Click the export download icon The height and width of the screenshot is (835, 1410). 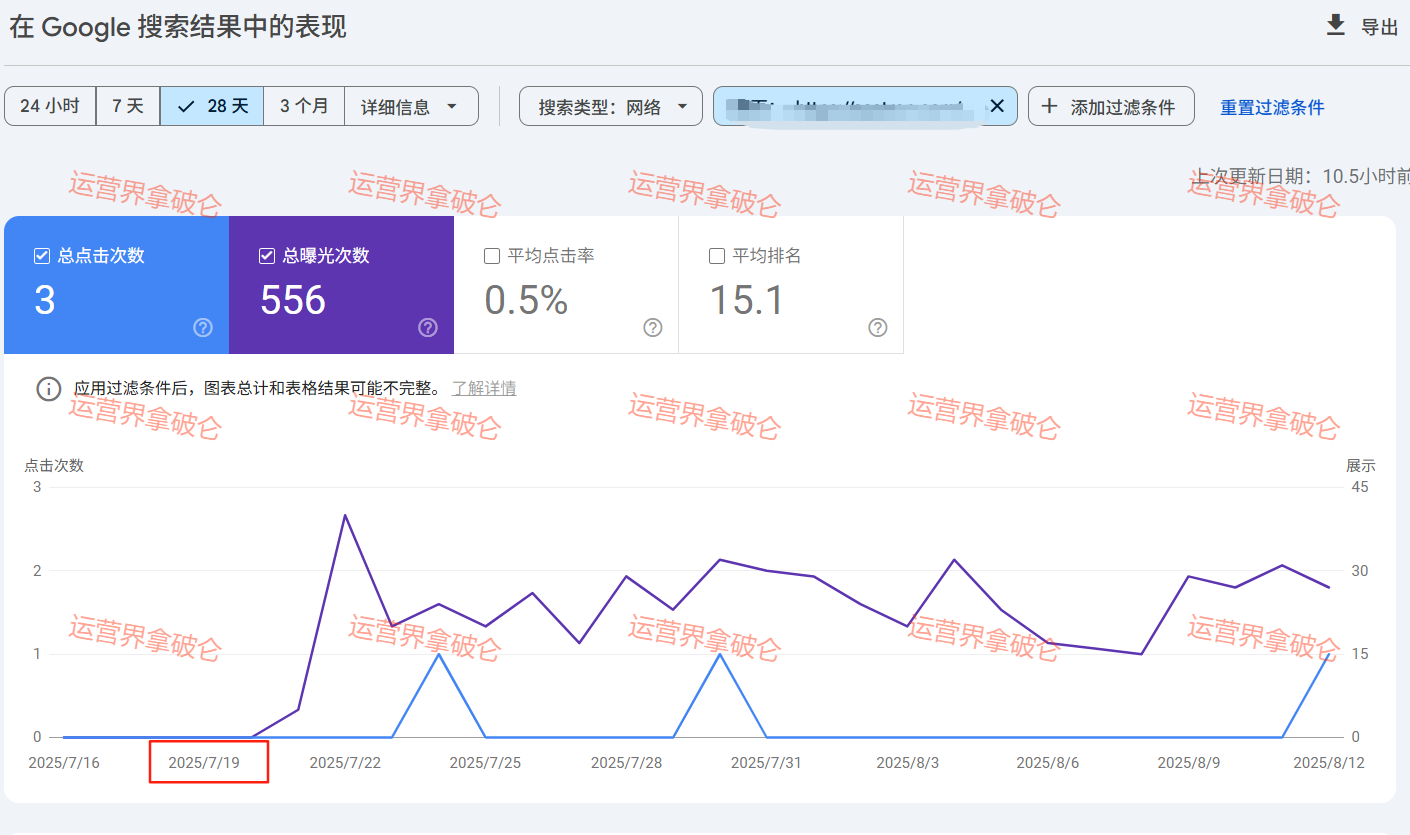[1335, 26]
